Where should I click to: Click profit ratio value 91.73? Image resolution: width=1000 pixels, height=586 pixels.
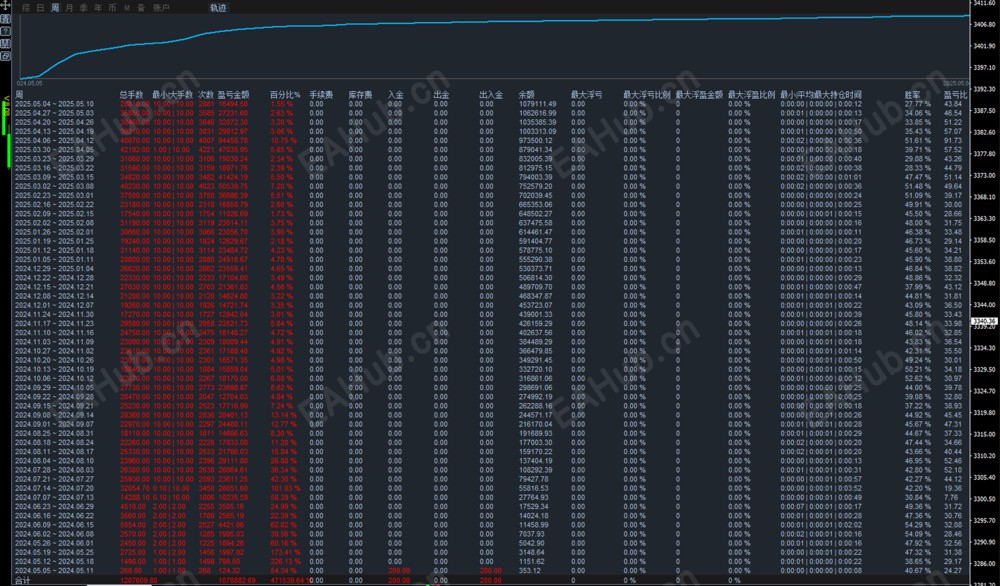[x=953, y=140]
